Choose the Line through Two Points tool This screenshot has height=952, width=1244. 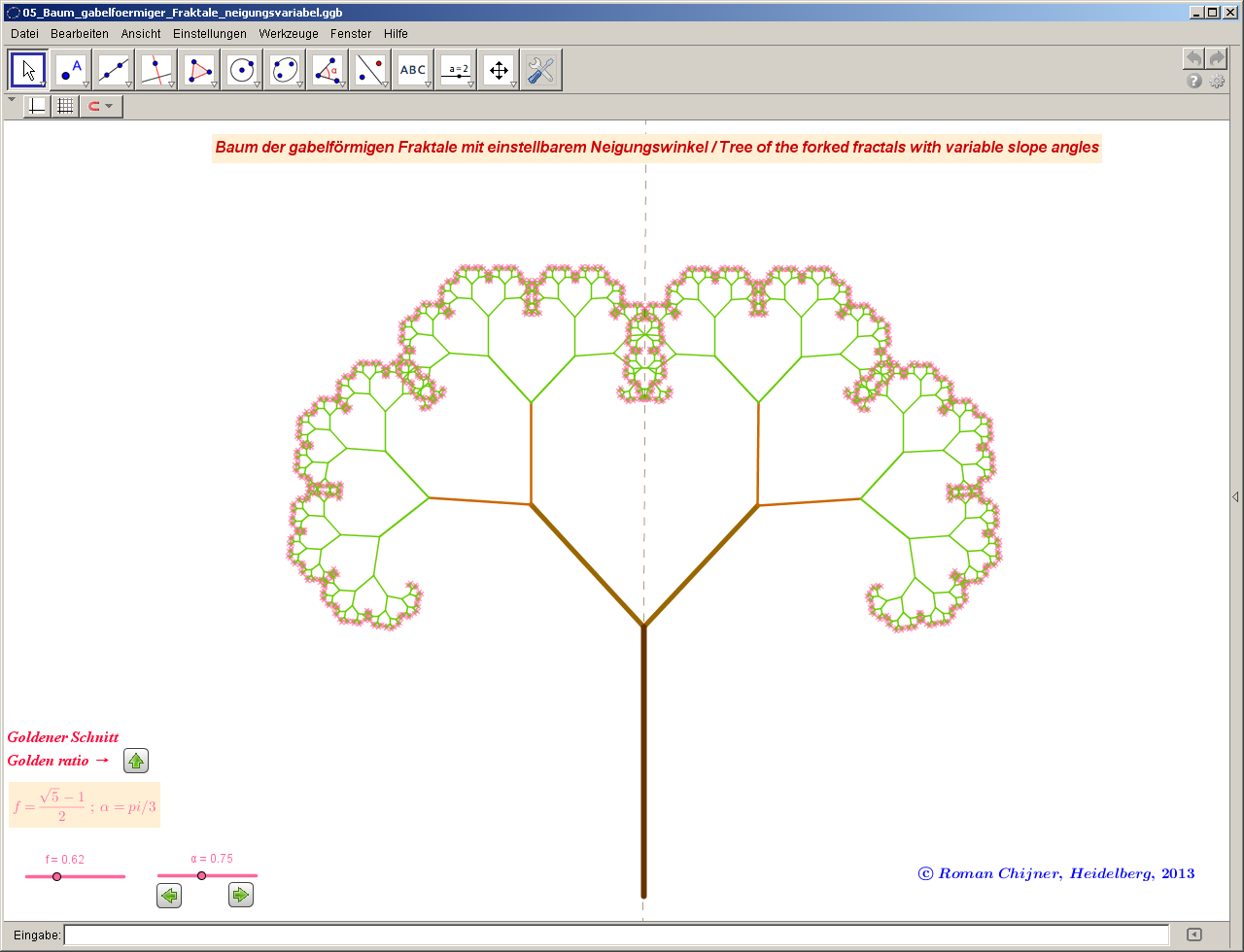[x=114, y=70]
